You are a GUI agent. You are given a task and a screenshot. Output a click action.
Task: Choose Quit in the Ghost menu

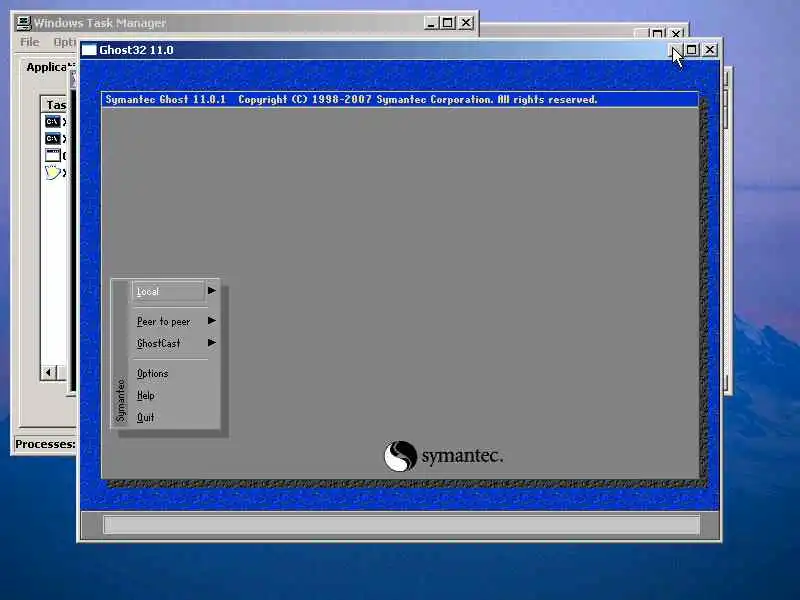click(x=145, y=417)
